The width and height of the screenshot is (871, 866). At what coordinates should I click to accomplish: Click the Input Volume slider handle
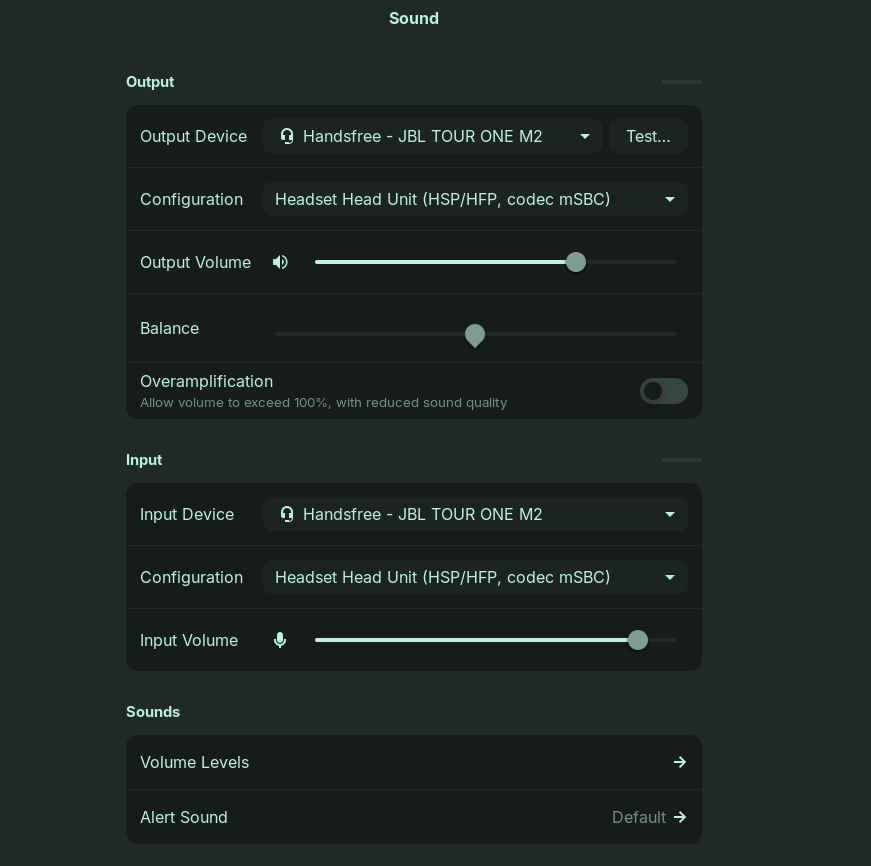coord(638,640)
